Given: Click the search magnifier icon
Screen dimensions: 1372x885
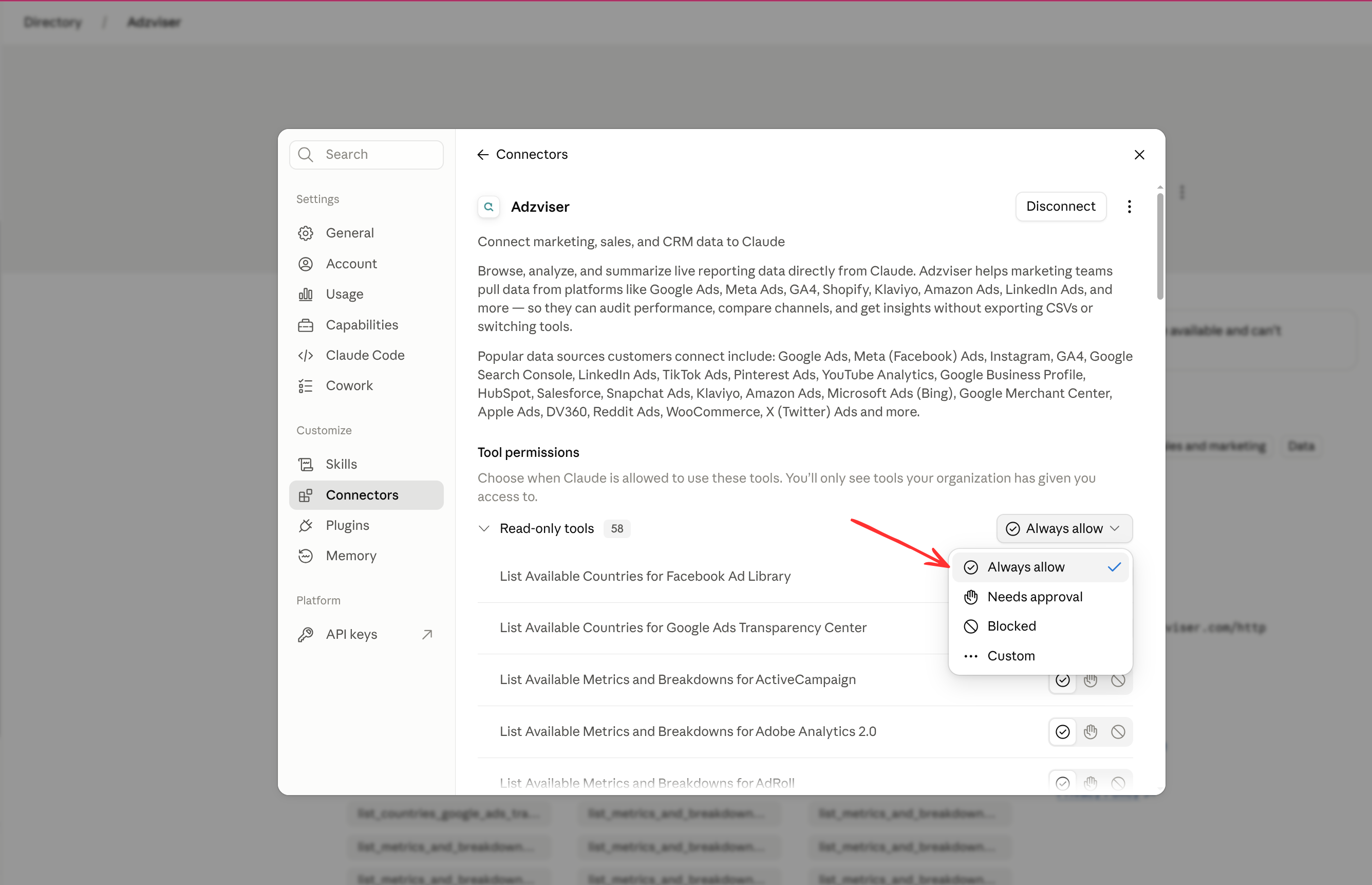Looking at the screenshot, I should [306, 155].
